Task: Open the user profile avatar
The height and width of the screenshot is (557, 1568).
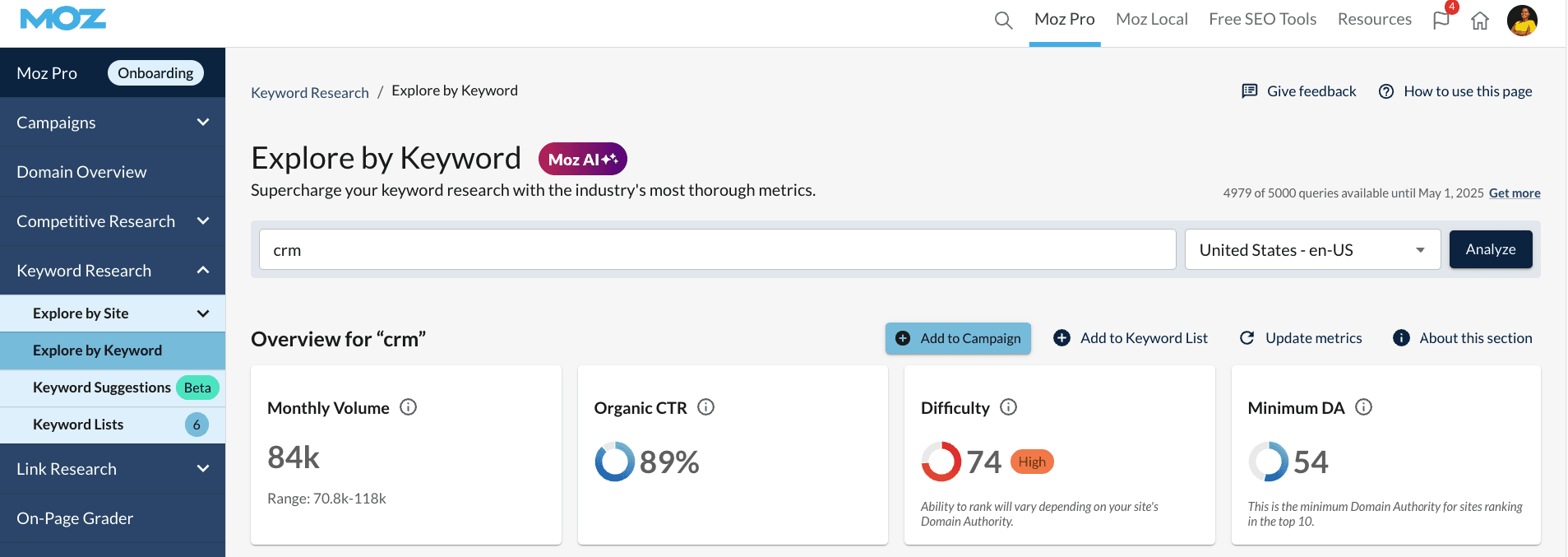Action: click(x=1521, y=20)
